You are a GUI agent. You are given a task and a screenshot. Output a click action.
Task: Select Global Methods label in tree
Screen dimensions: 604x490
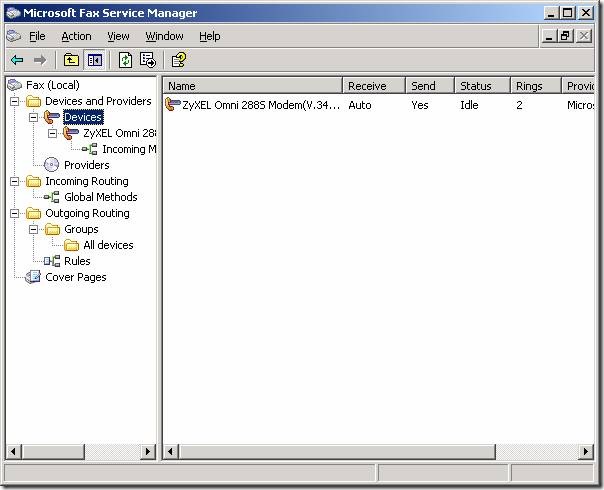pos(101,197)
